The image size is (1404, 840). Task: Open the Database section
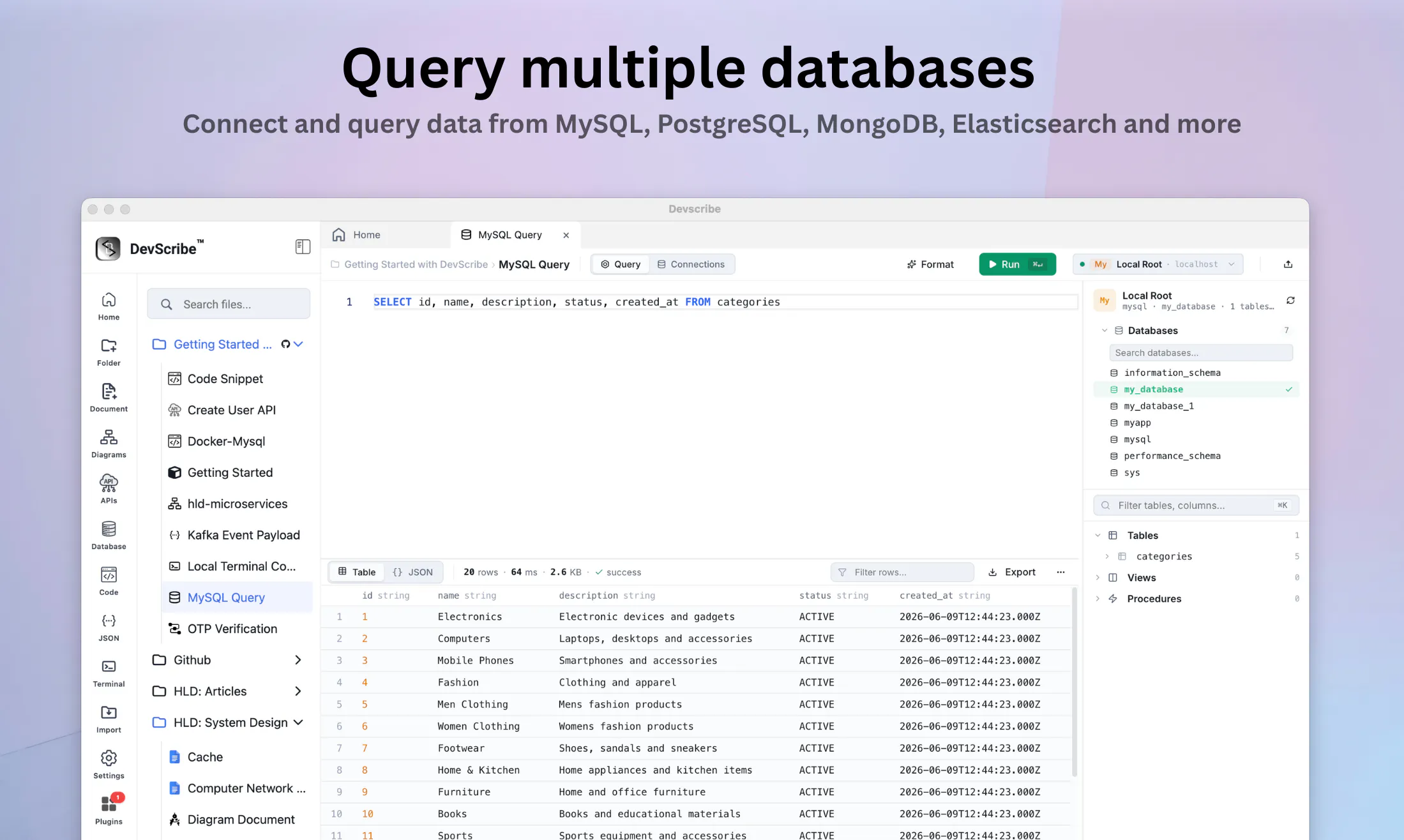pyautogui.click(x=109, y=536)
